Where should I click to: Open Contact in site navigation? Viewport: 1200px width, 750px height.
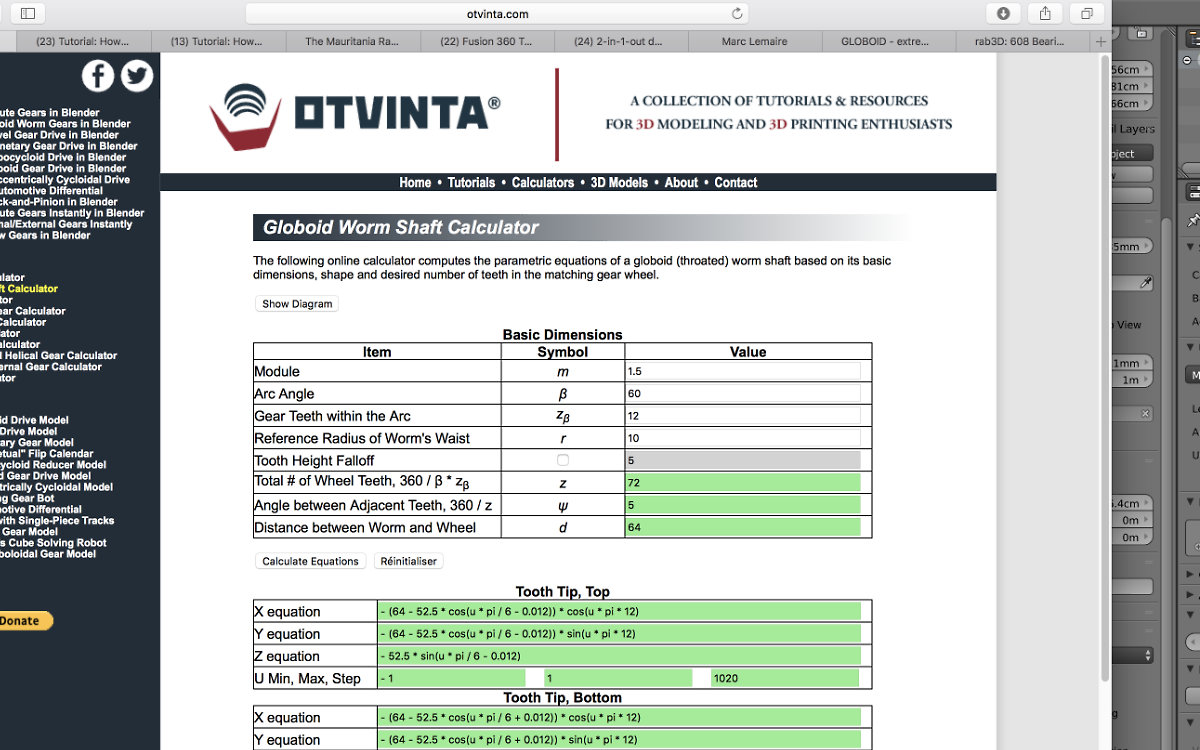[x=736, y=182]
